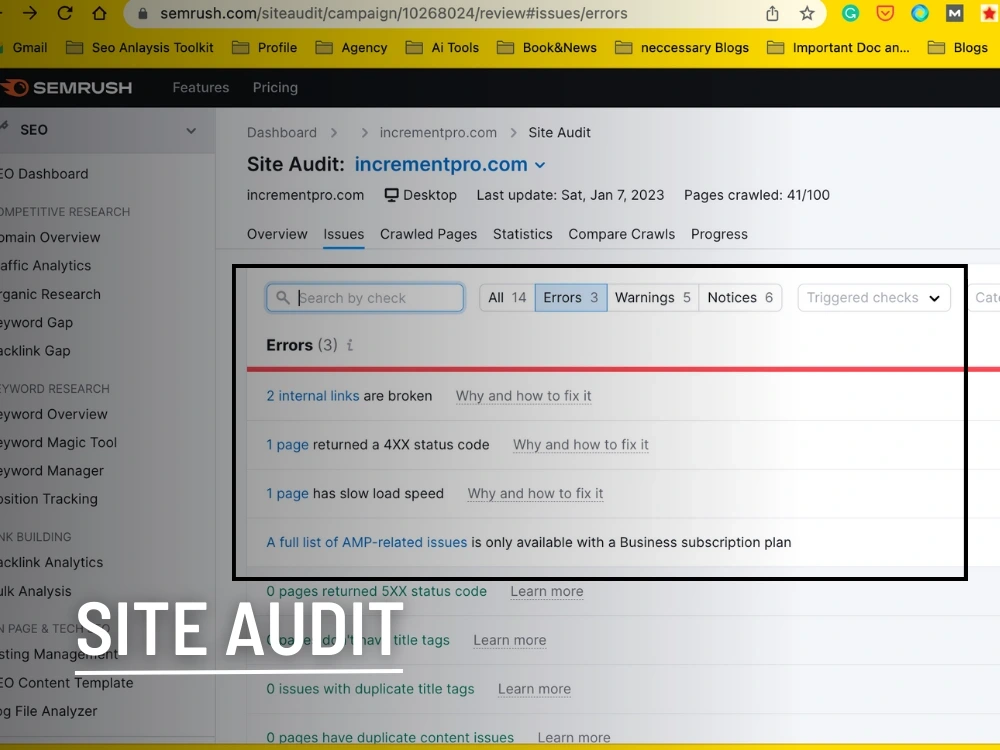This screenshot has height=750, width=1000.
Task: Open the Book&News bookmark folder
Action: [547, 48]
